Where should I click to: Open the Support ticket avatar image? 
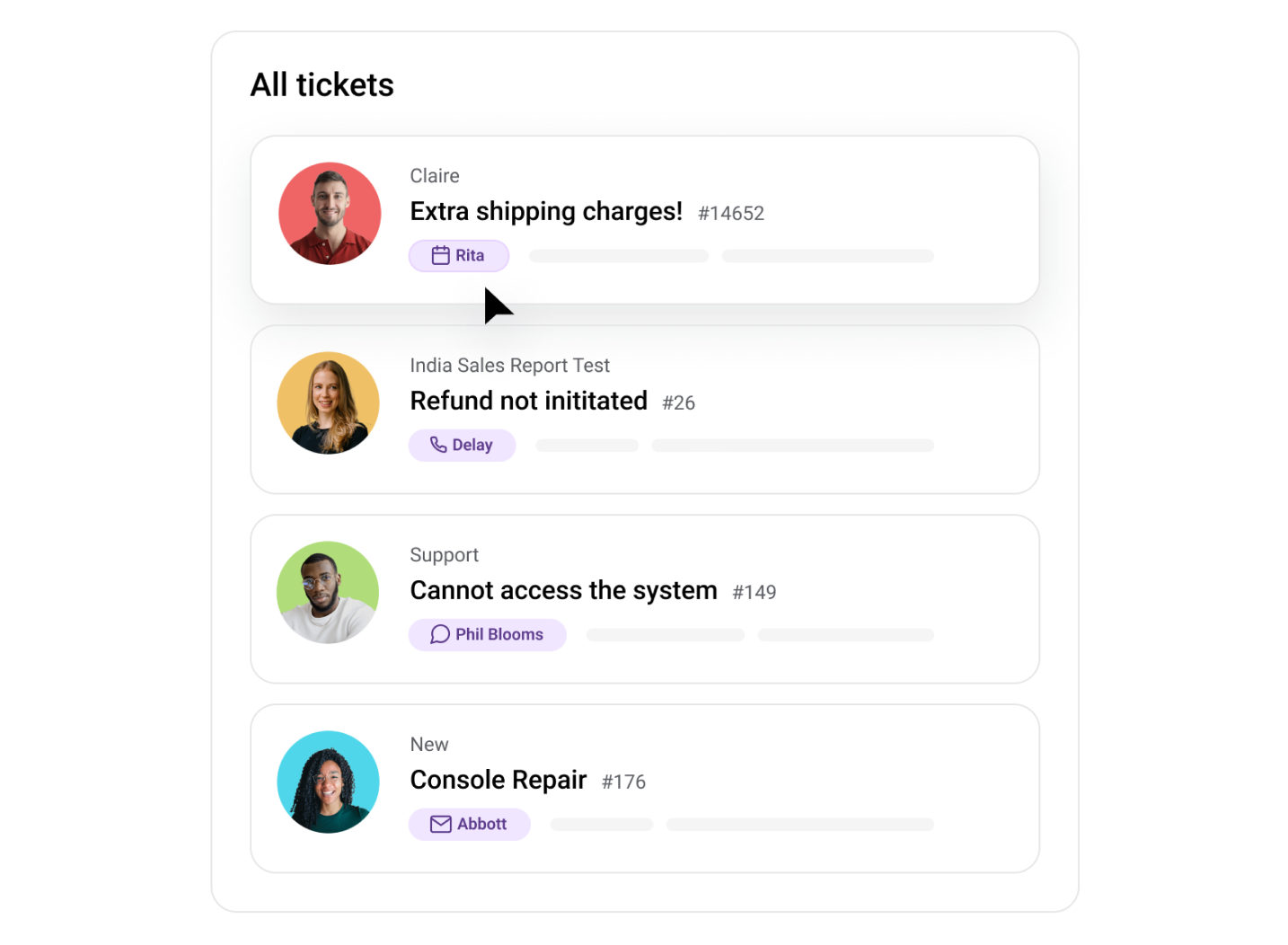pos(328,592)
